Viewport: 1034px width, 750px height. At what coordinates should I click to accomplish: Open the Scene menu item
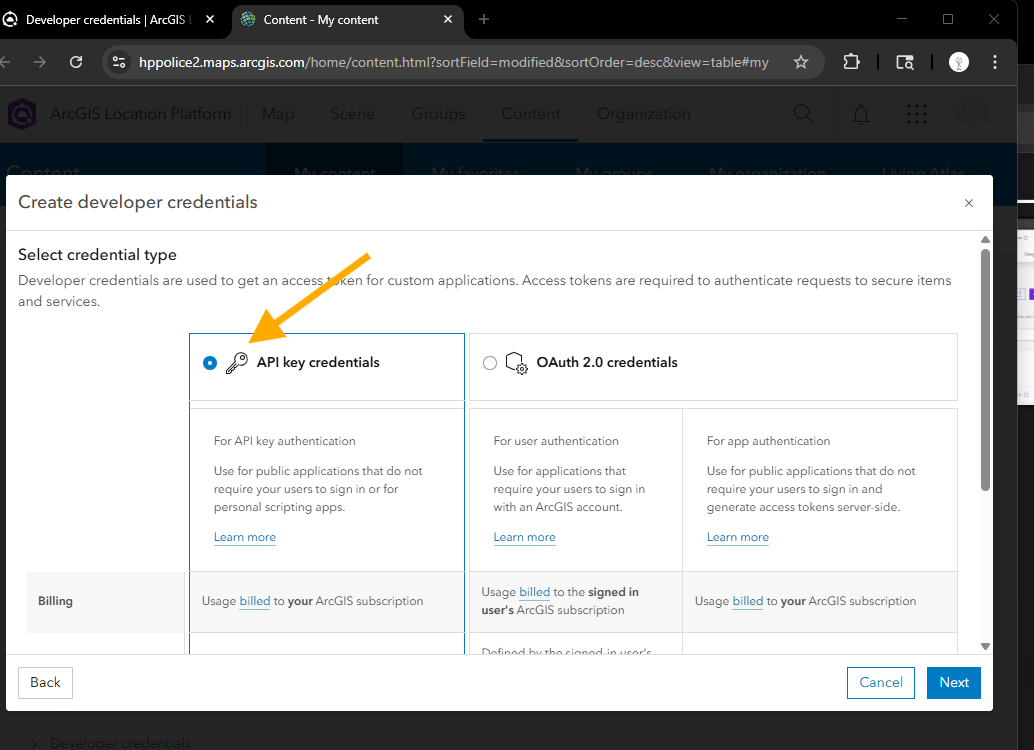pos(353,114)
